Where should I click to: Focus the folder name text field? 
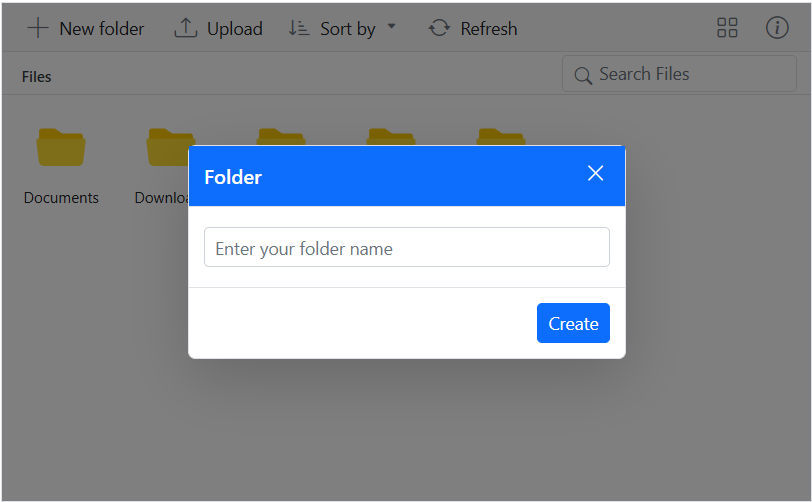(x=406, y=248)
